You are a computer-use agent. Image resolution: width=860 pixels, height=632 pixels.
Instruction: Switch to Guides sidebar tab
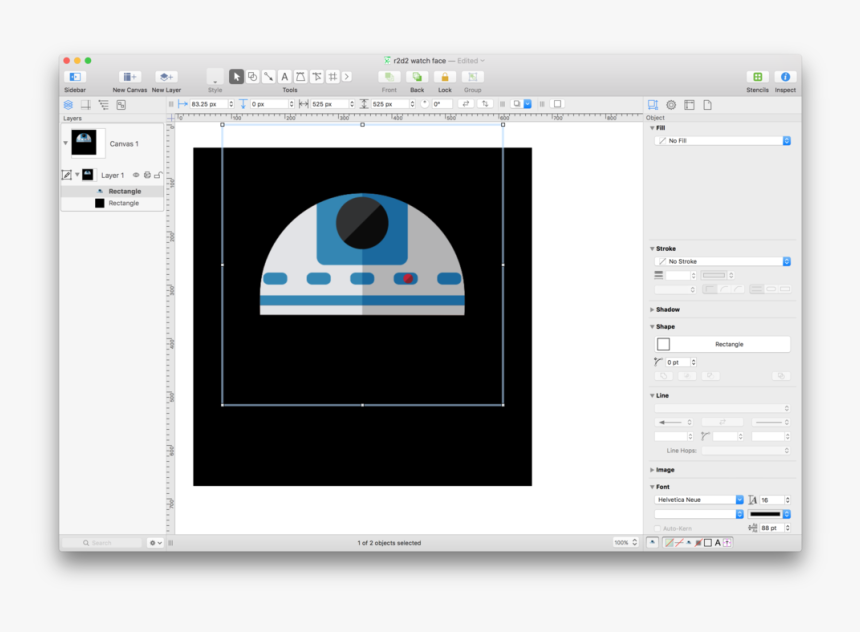click(x=86, y=105)
